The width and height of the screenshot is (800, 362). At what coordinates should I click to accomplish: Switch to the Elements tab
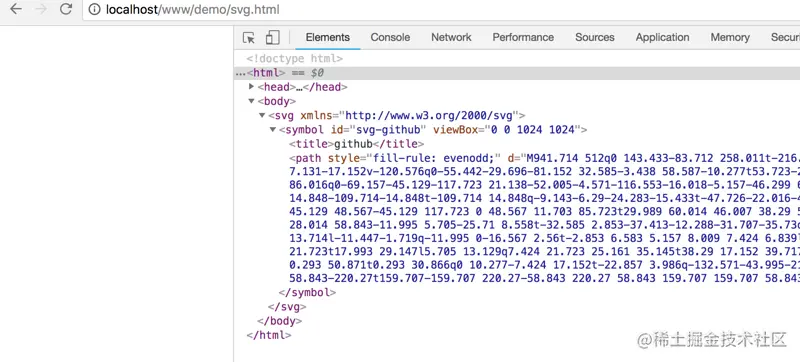[328, 37]
